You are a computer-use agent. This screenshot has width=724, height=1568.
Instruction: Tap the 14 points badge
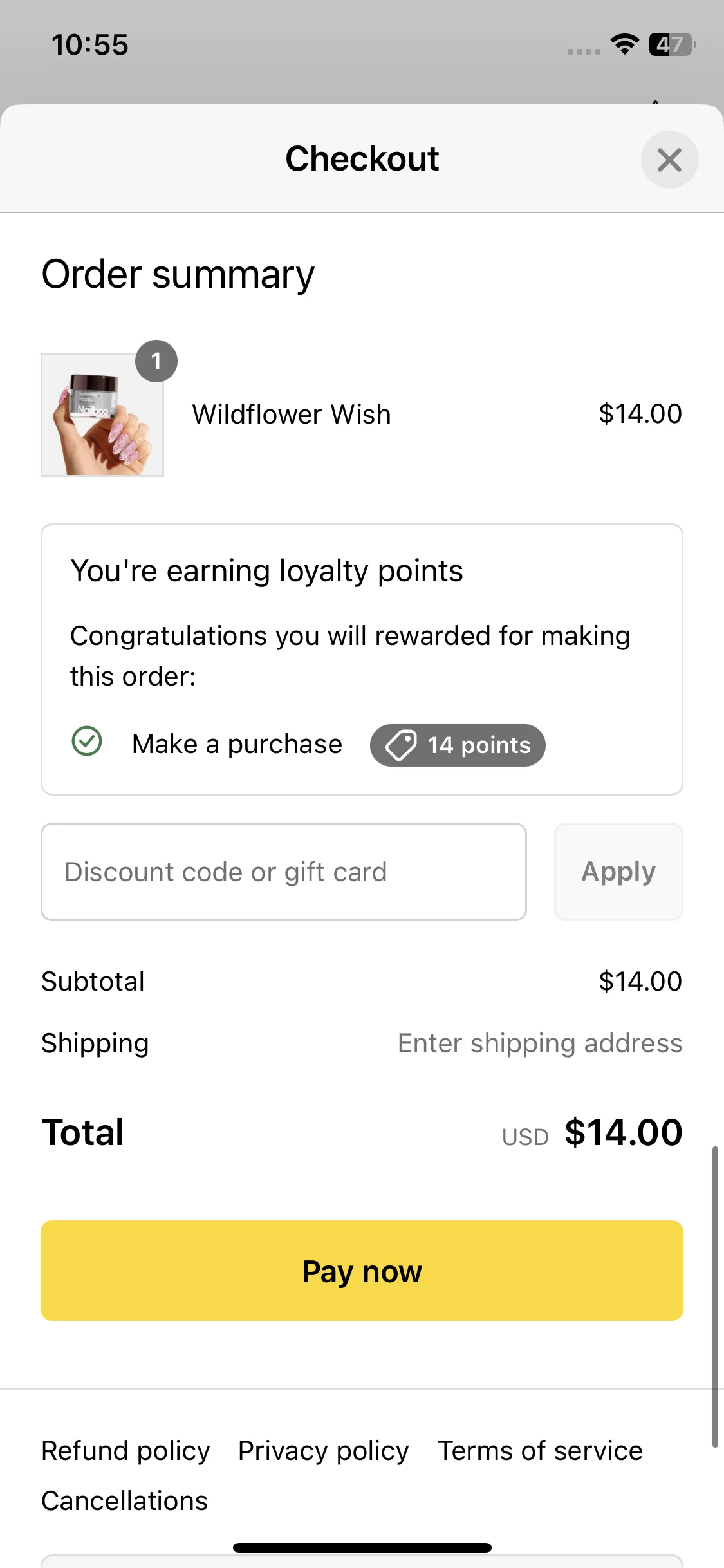(x=458, y=745)
